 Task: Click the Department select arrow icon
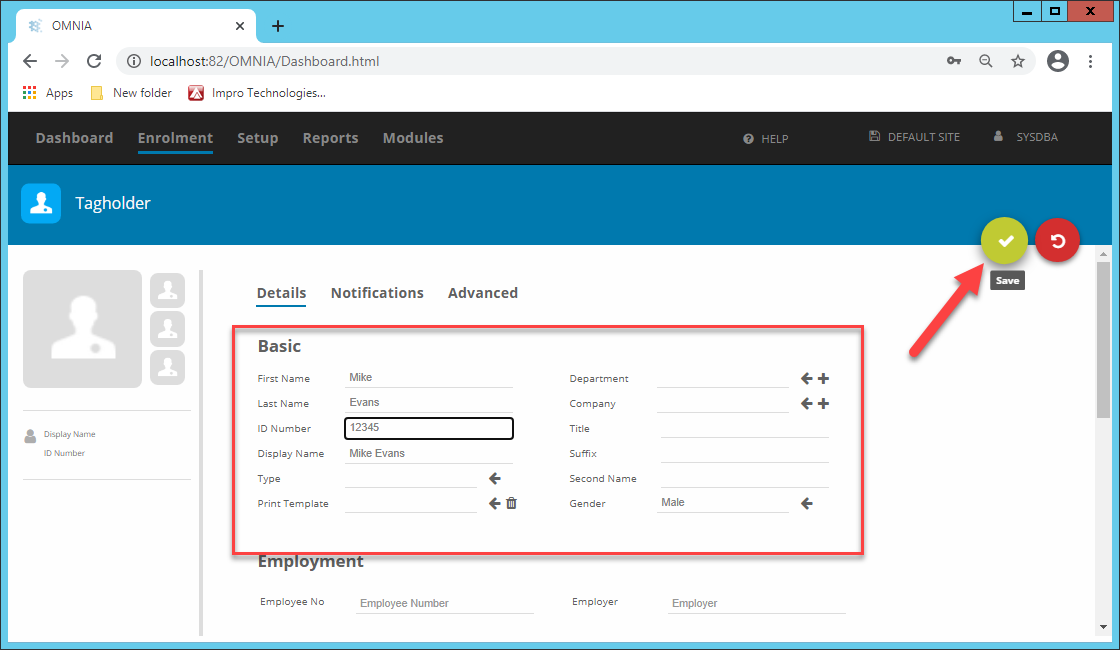click(806, 379)
